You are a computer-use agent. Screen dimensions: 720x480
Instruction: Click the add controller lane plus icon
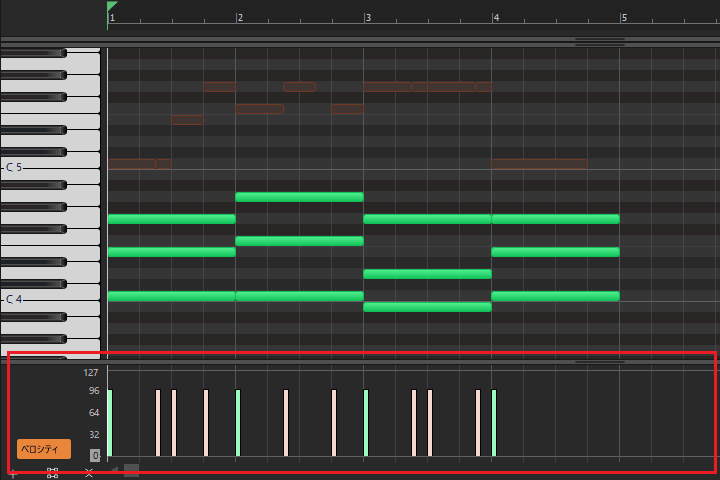click(x=13, y=473)
